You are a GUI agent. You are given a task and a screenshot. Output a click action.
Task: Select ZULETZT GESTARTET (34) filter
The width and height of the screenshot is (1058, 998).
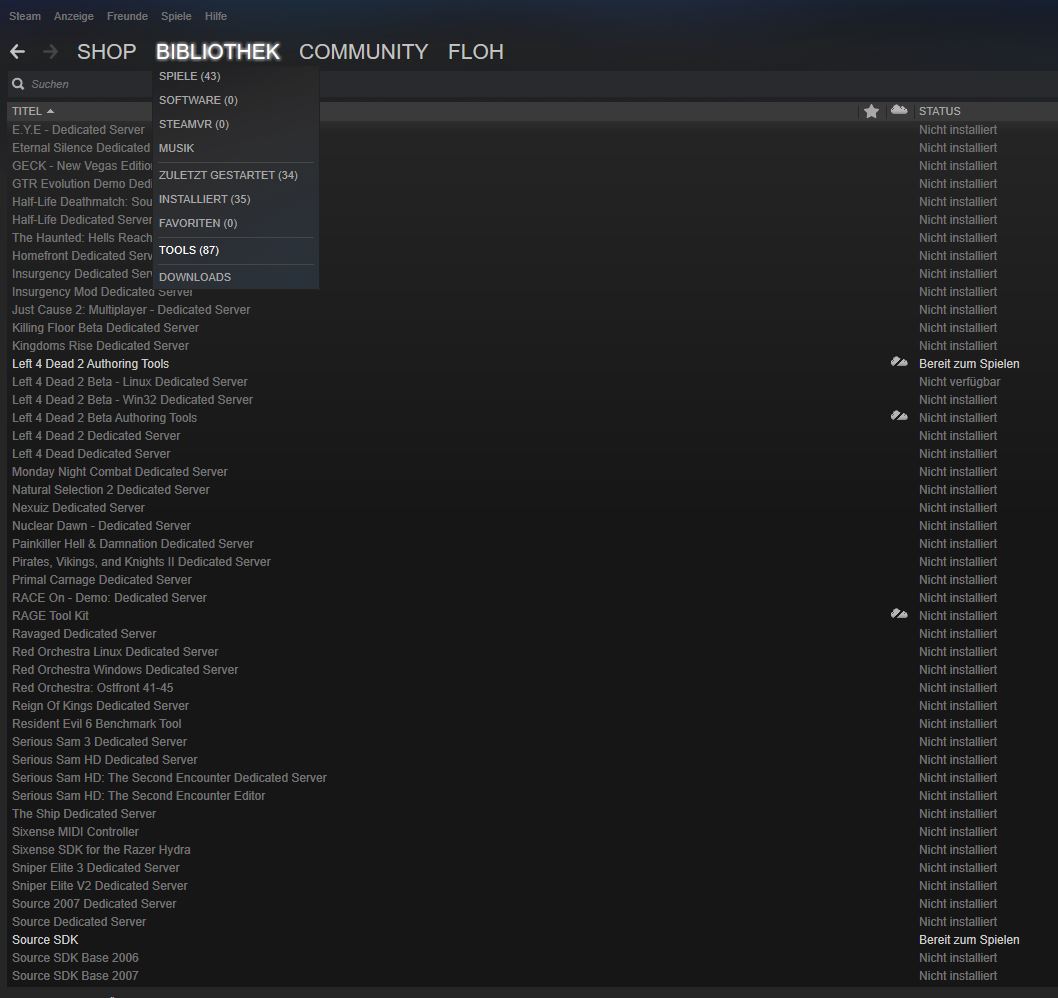tap(228, 175)
